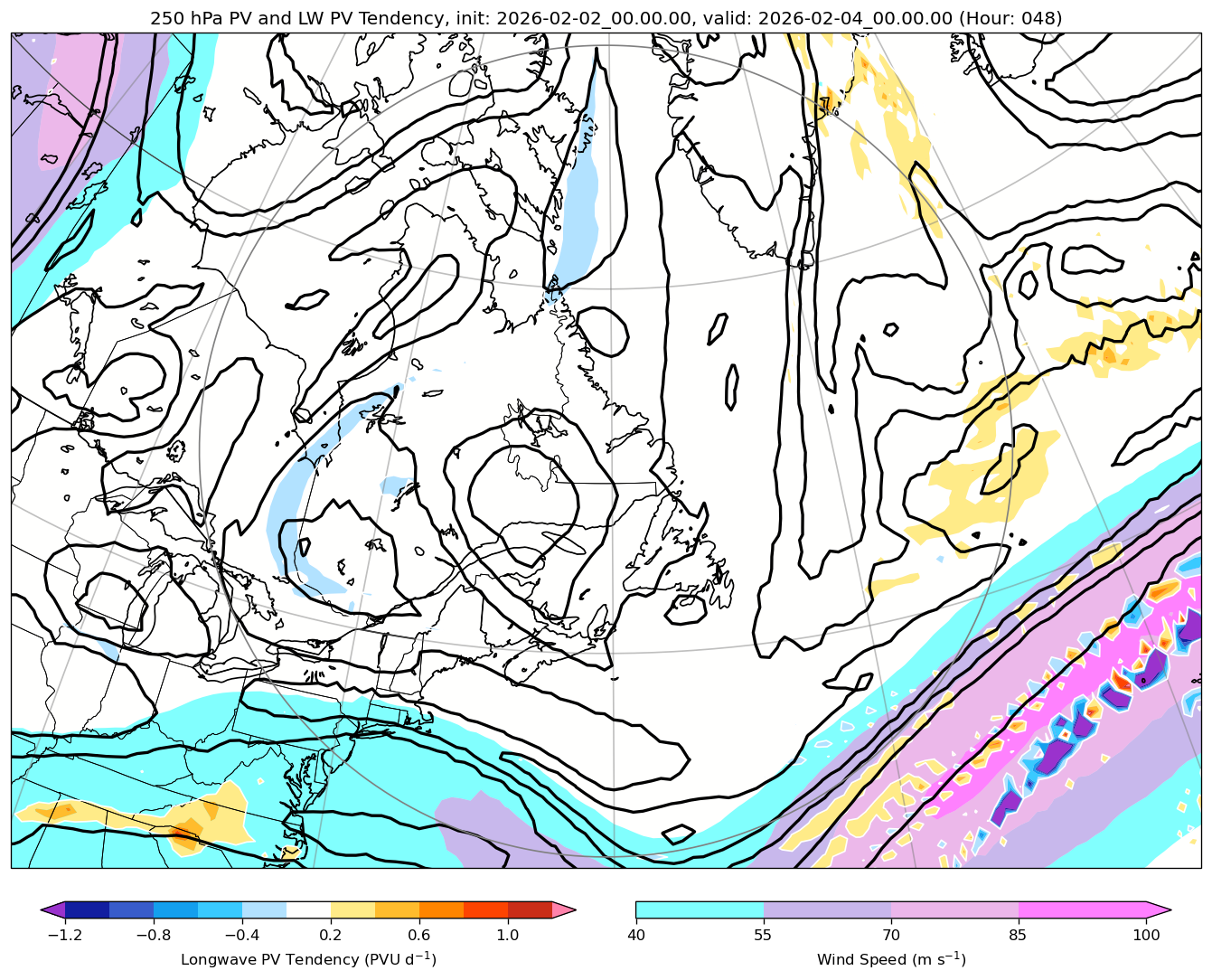Click the light pink 70–85 wind speed swatch
Image resolution: width=1212 pixels, height=980 pixels.
pyautogui.click(x=954, y=909)
